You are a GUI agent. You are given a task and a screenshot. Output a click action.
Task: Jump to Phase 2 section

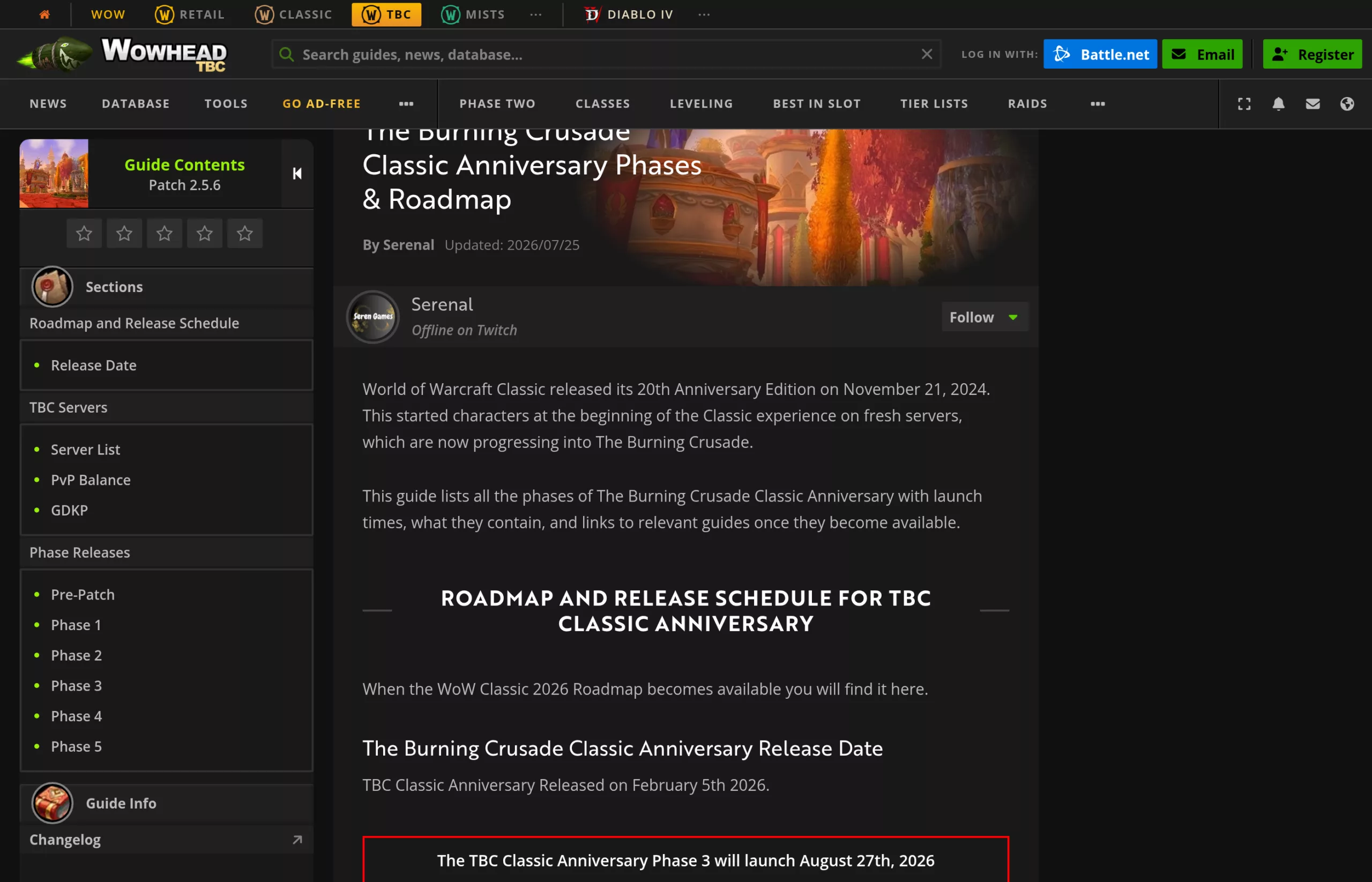click(x=76, y=655)
